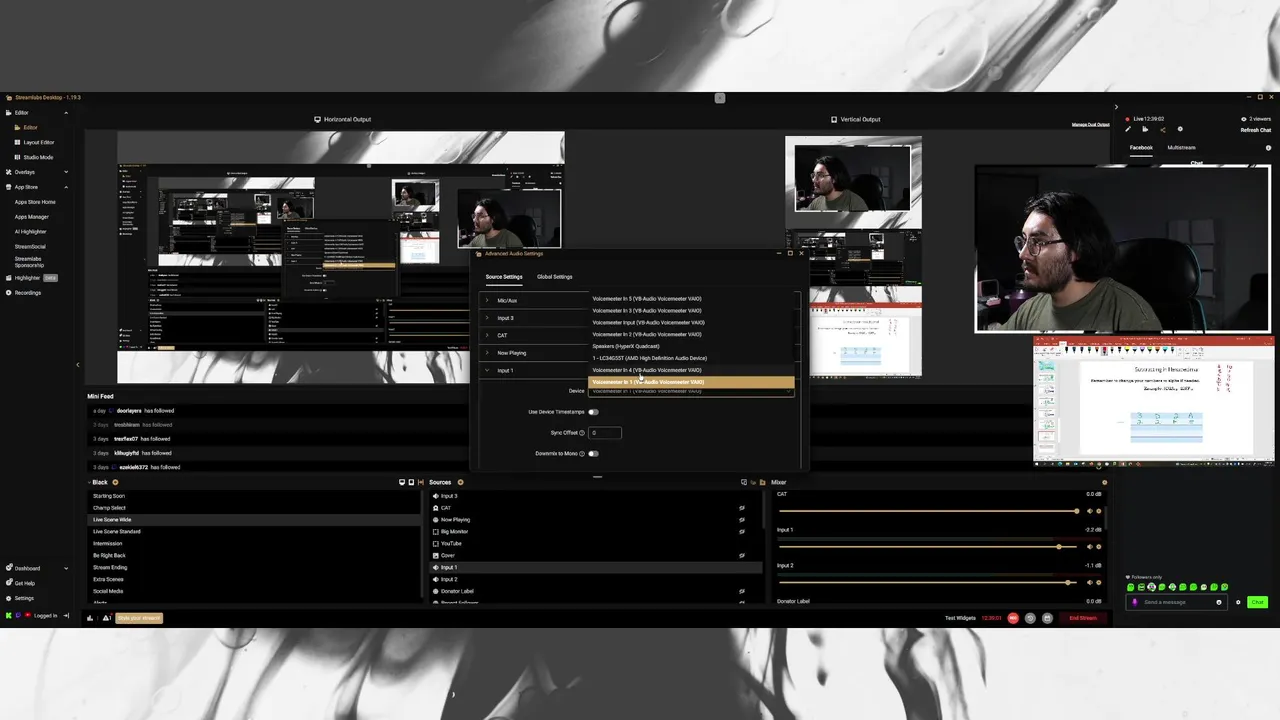This screenshot has width=1280, height=720.
Task: Click the End Stream button
Action: 1083,618
